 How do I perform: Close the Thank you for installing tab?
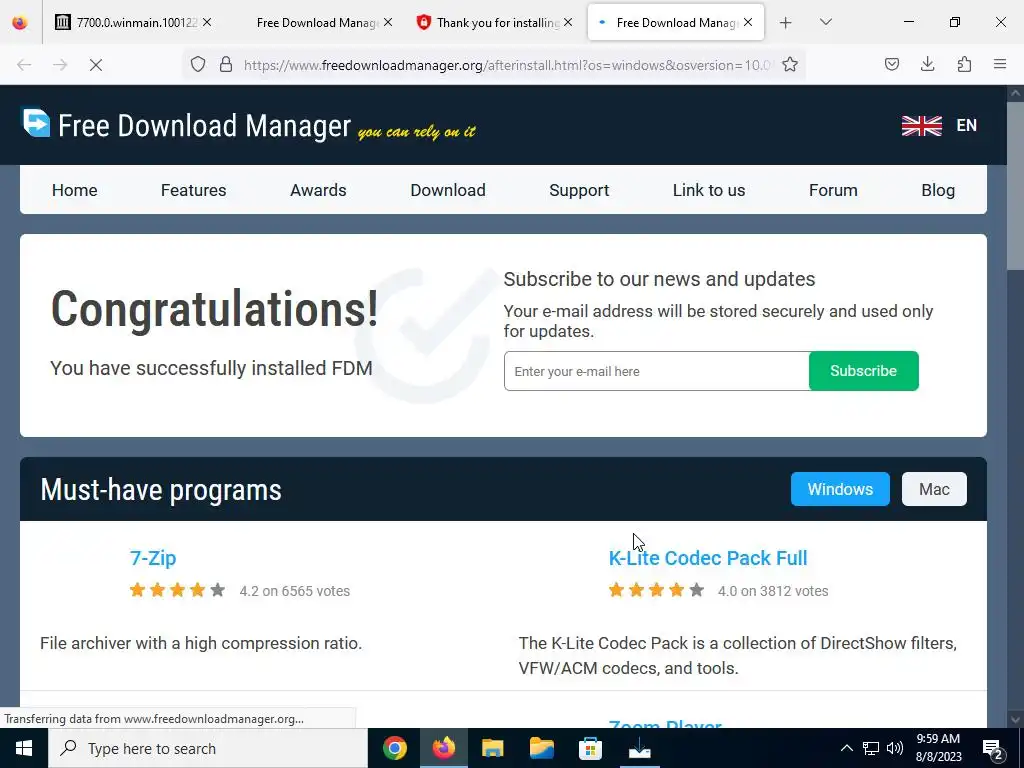tap(568, 22)
